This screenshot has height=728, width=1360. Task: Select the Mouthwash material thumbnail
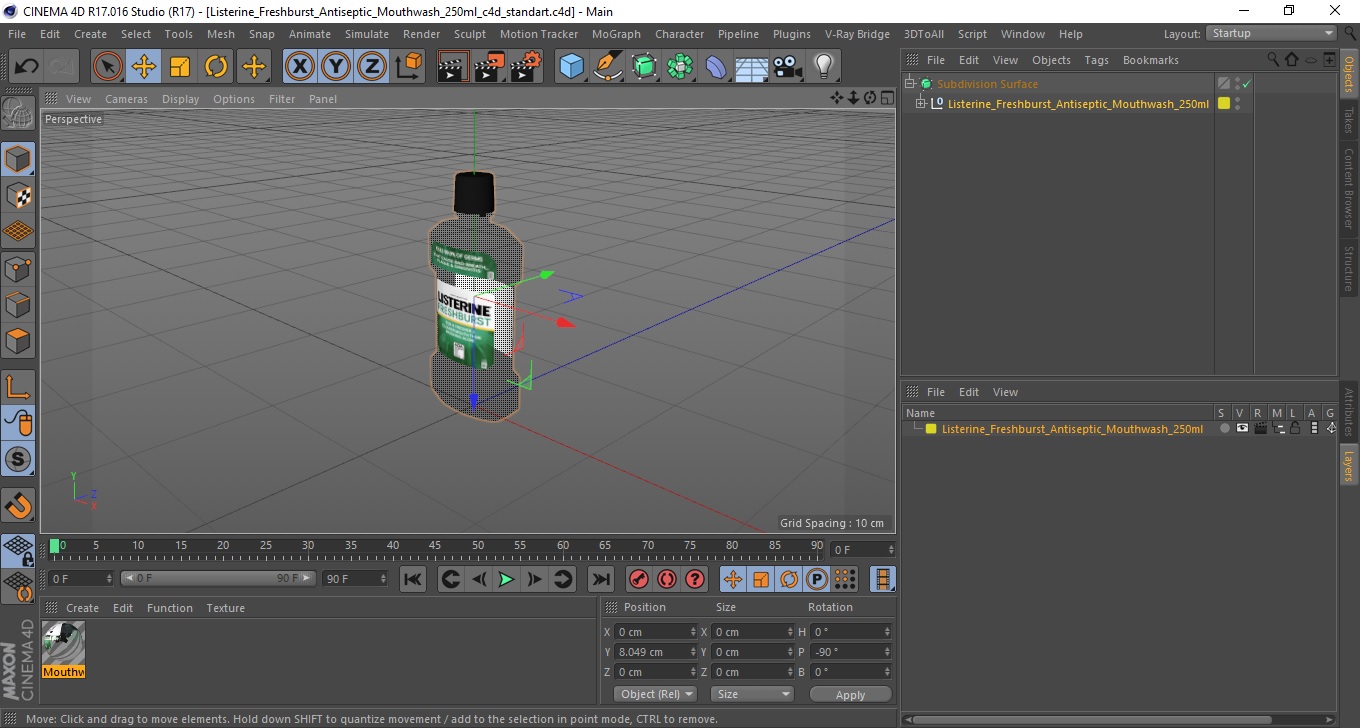coord(64,649)
